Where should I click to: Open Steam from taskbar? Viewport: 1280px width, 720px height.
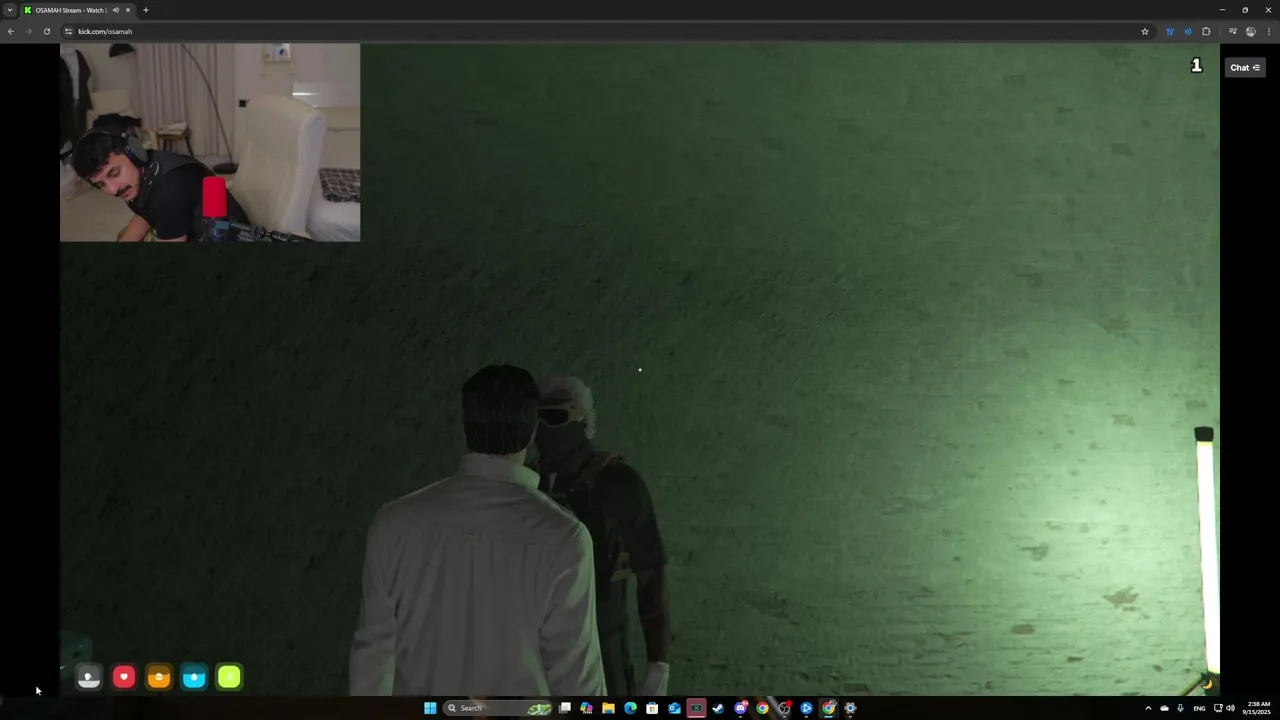[718, 708]
